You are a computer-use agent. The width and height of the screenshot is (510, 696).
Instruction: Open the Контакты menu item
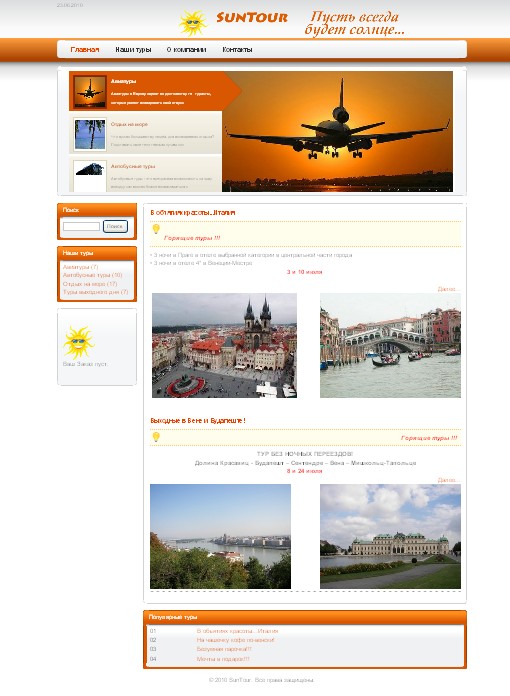(x=237, y=50)
